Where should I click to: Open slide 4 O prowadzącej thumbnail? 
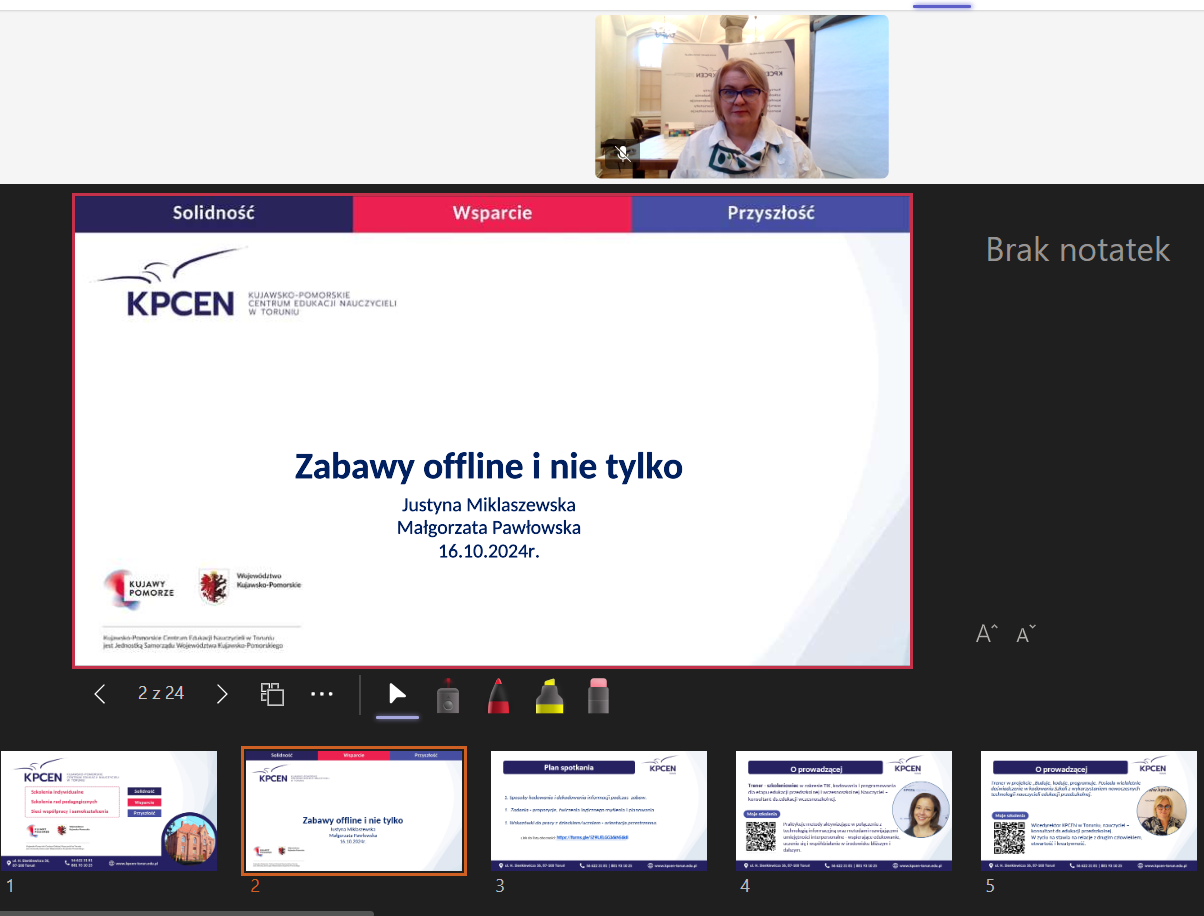tap(844, 811)
